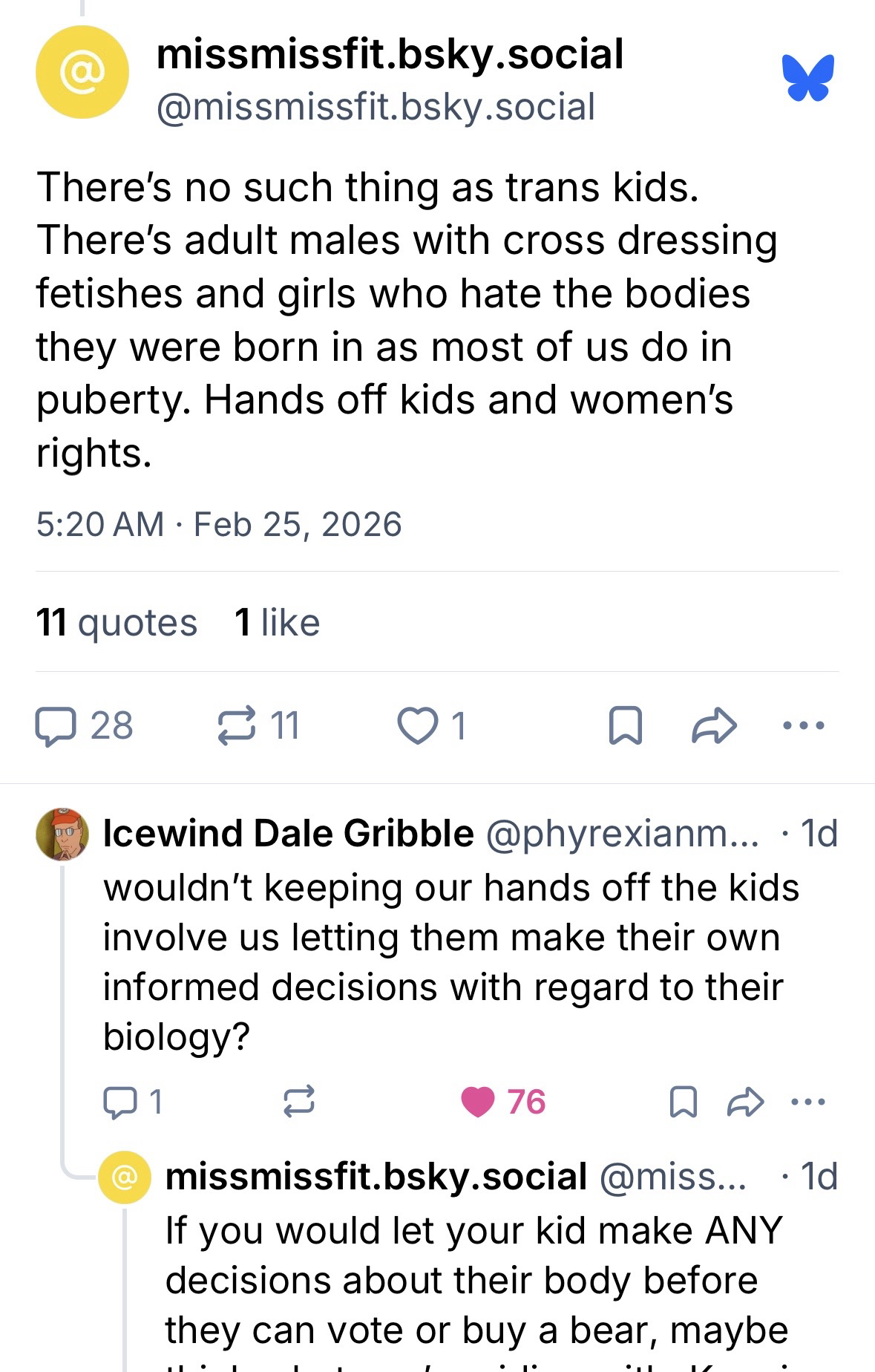Click the blue Bluesky butterfly logo
The width and height of the screenshot is (875, 1372).
(x=807, y=77)
